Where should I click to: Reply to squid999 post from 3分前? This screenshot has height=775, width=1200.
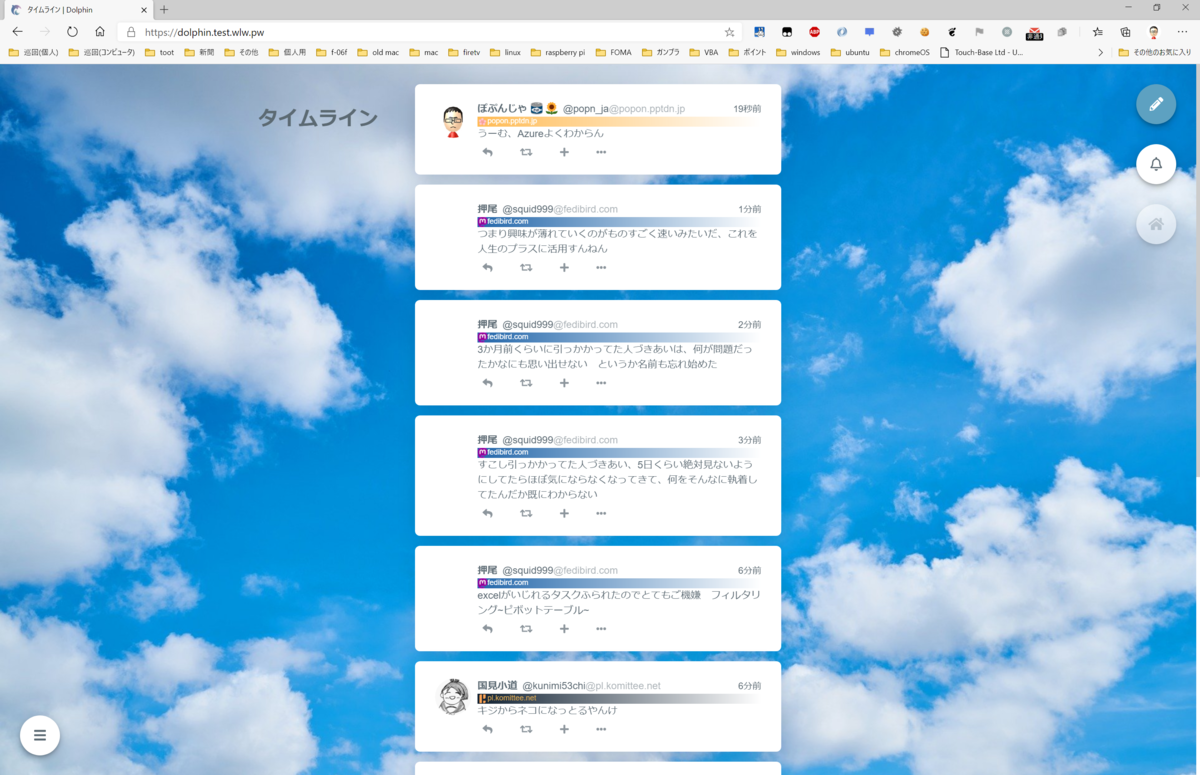(488, 513)
